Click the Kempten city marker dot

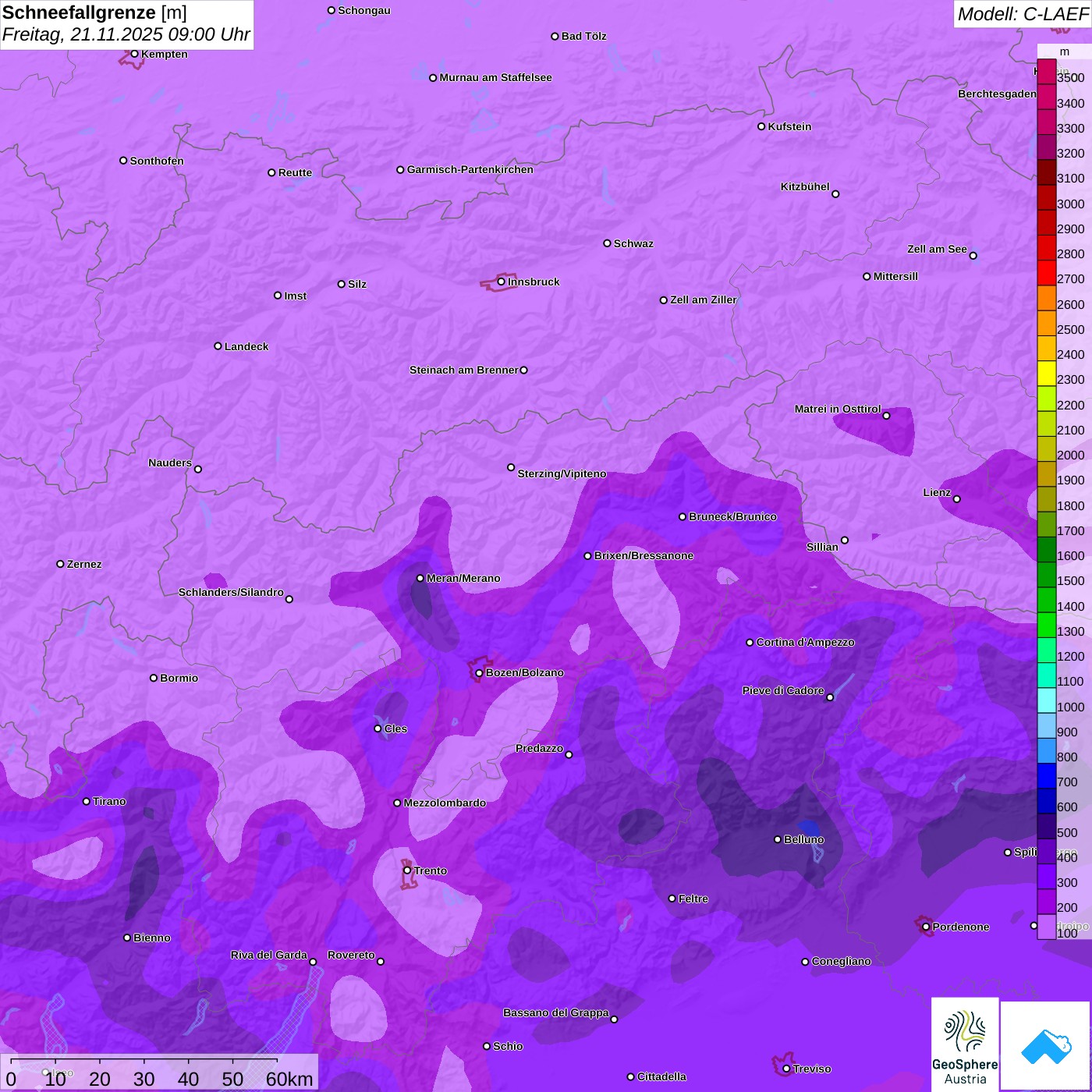[x=134, y=54]
